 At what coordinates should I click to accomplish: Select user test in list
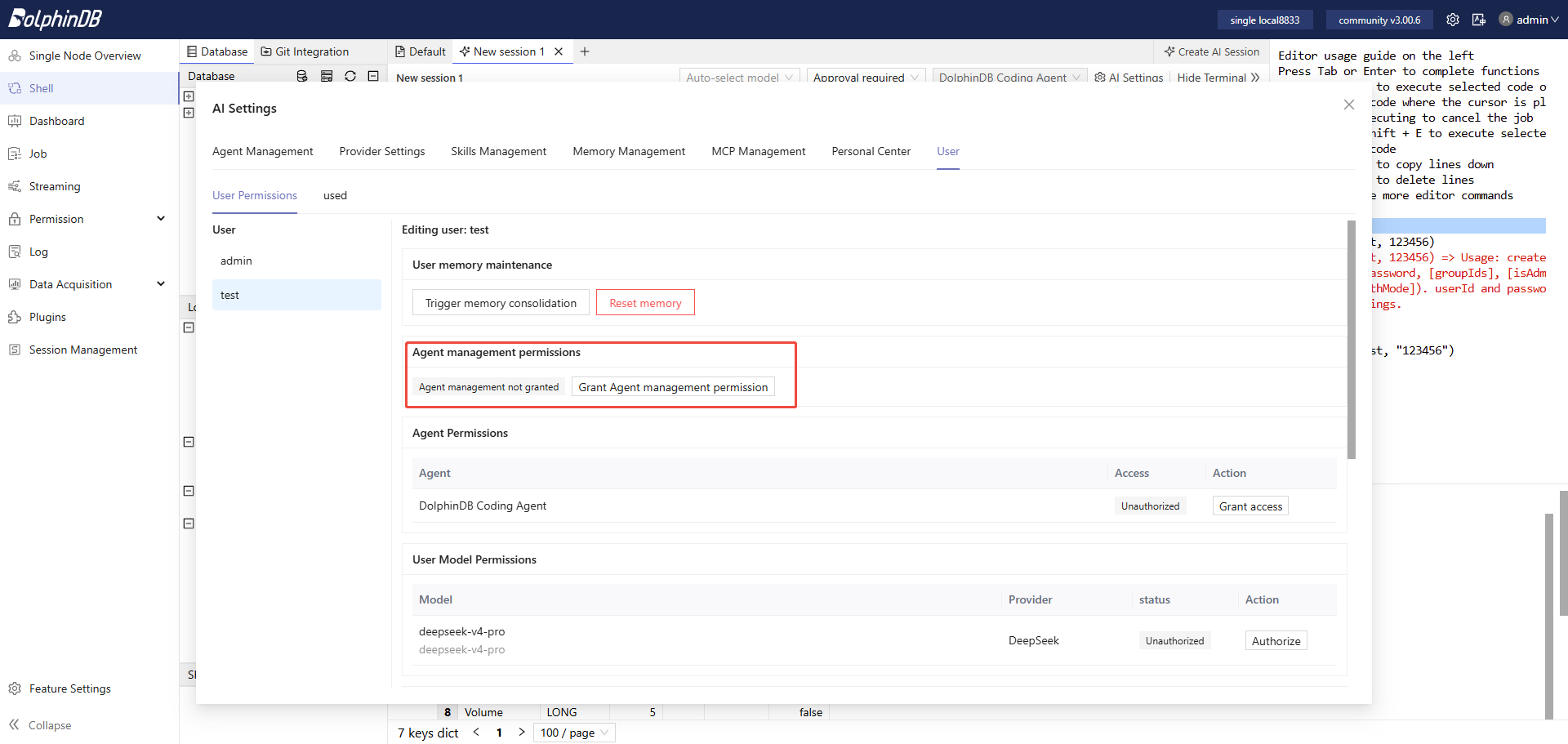point(296,295)
